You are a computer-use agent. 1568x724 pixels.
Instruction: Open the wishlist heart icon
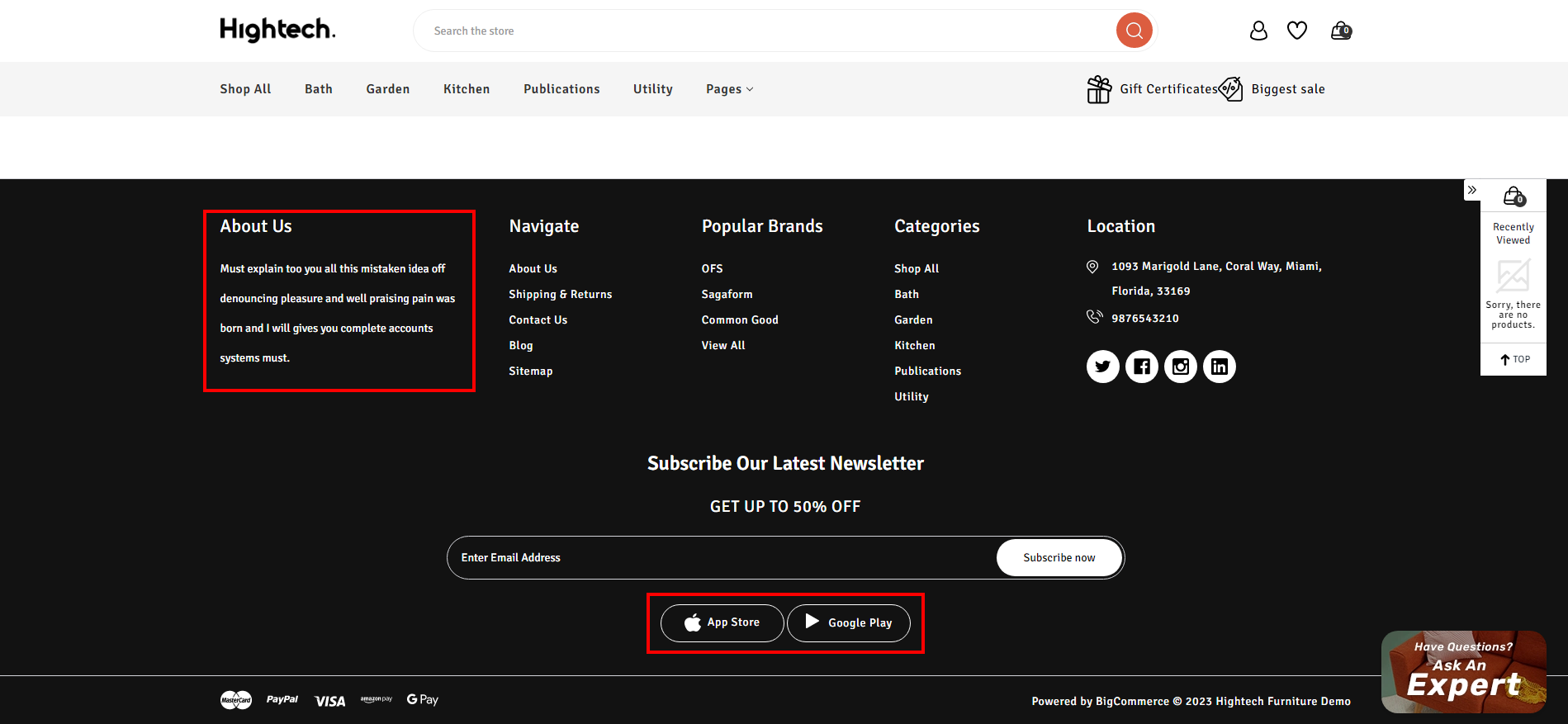click(x=1296, y=31)
